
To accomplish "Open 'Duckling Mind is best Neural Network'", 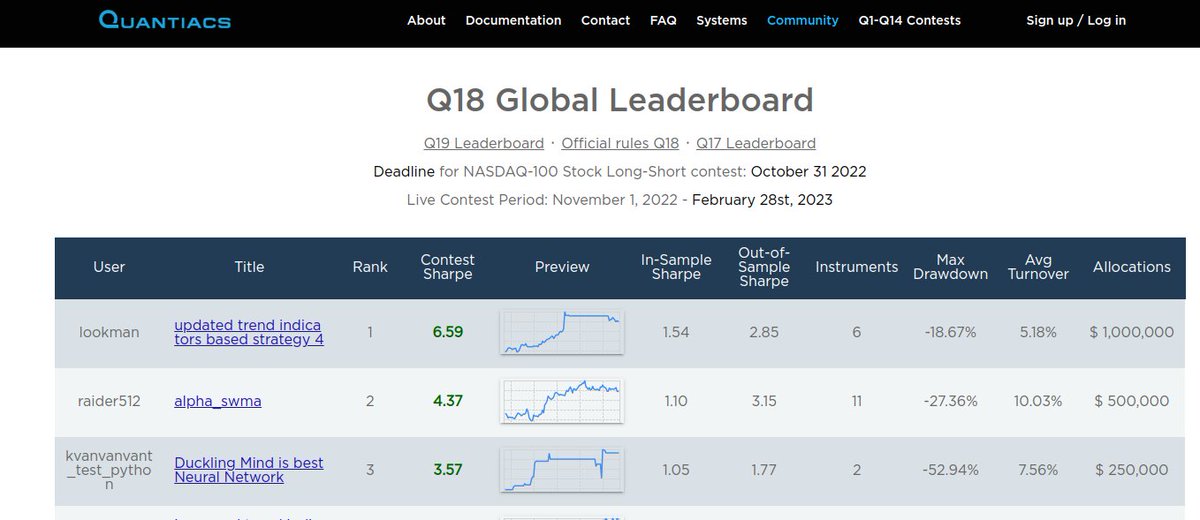I will (x=249, y=470).
